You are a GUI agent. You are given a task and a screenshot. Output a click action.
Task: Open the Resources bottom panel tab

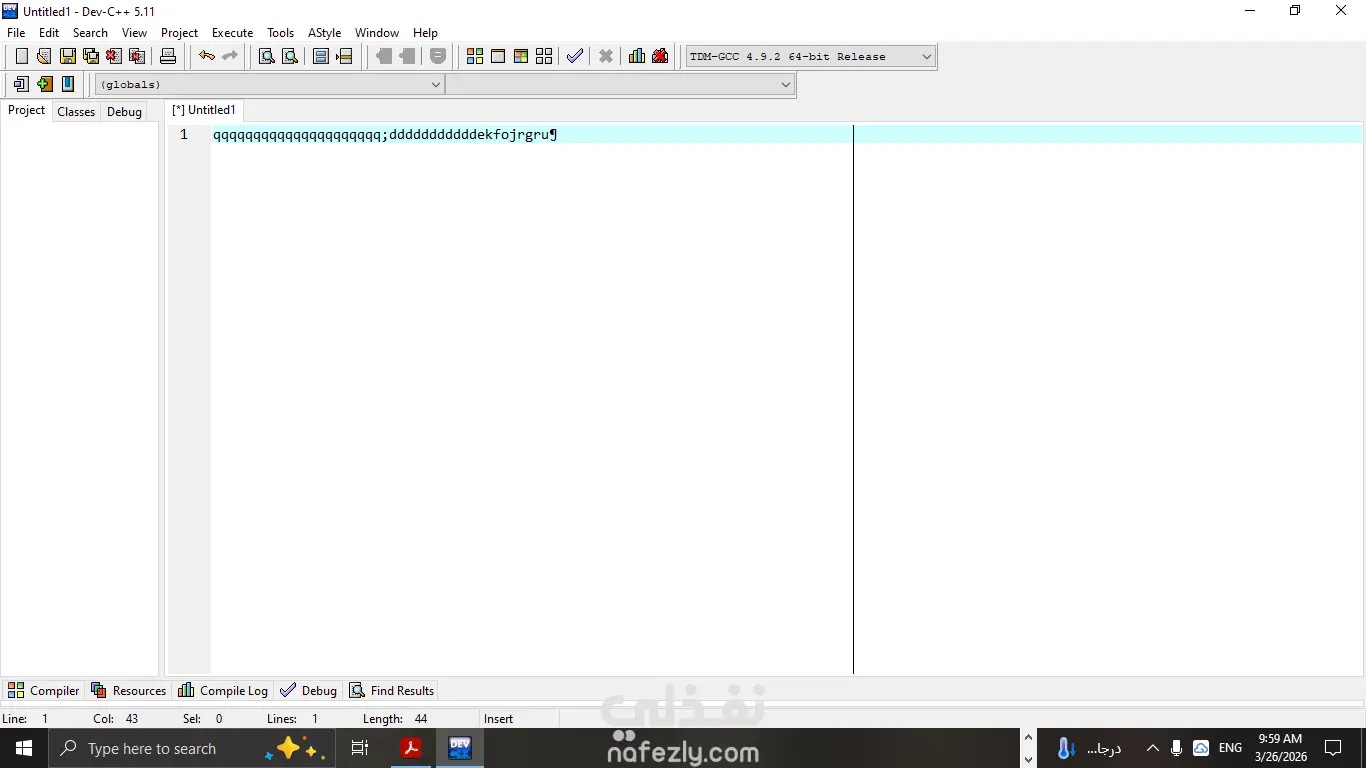point(128,690)
